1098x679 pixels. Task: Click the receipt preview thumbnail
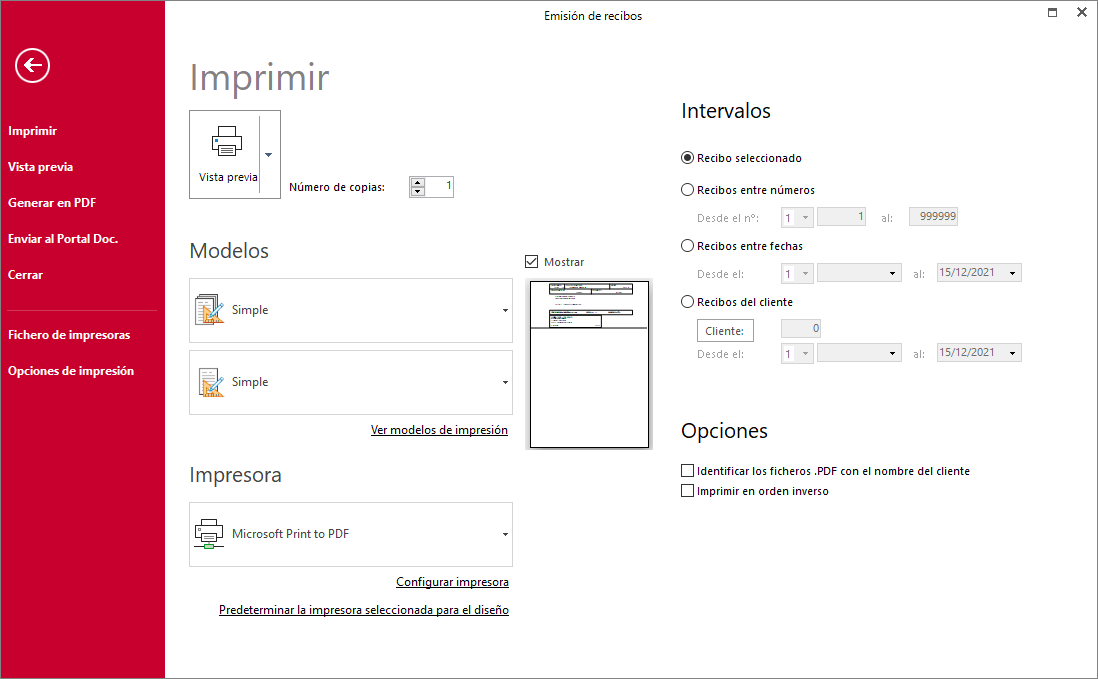click(x=589, y=365)
